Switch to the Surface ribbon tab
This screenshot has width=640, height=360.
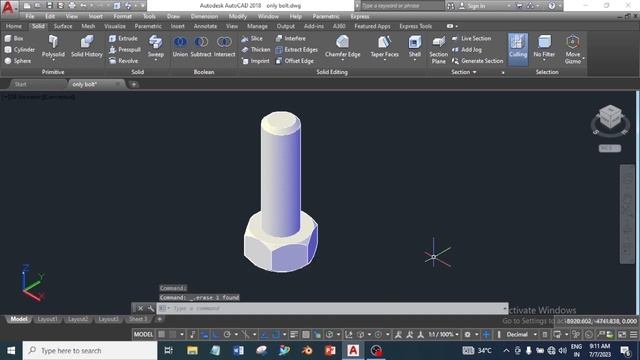(x=63, y=26)
